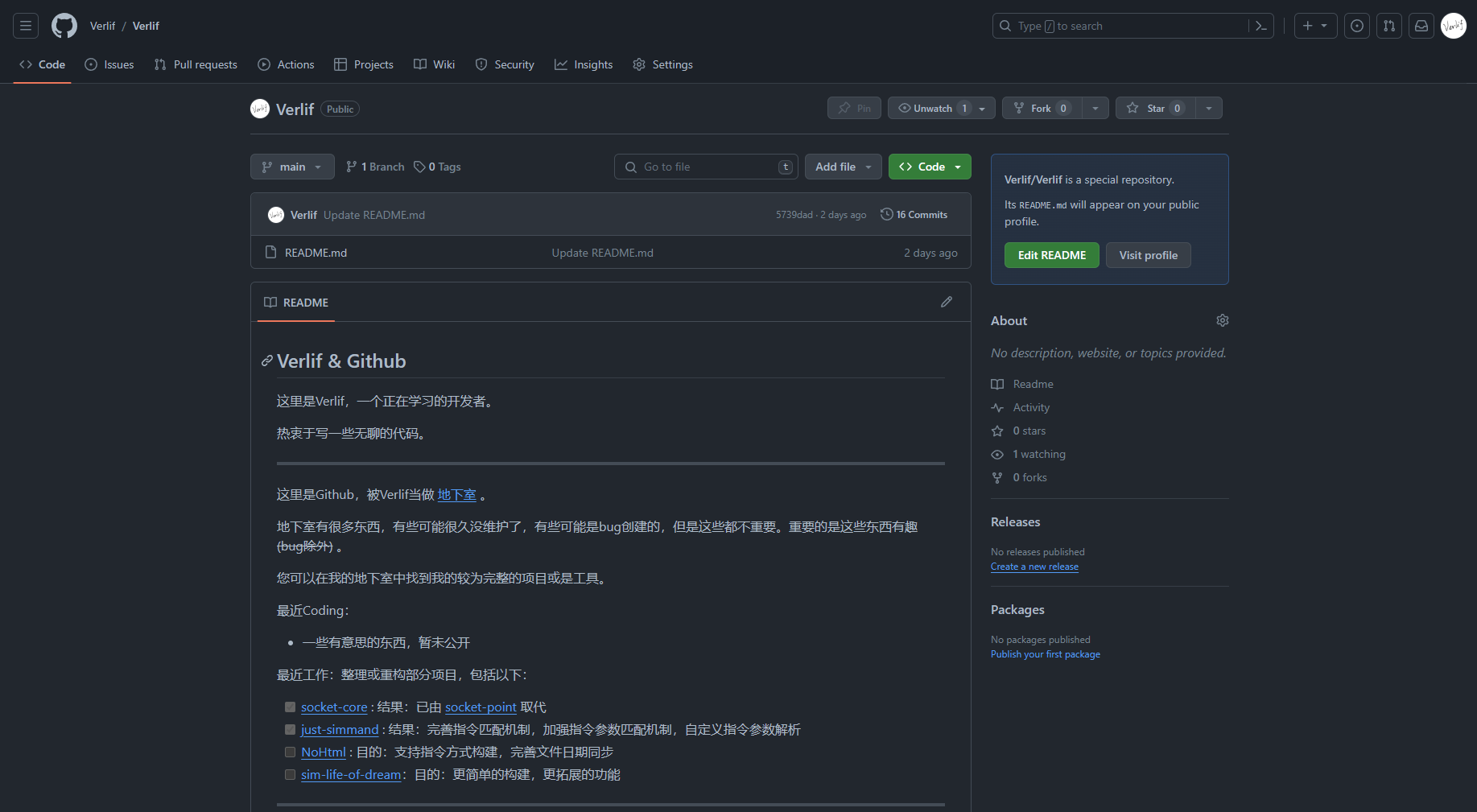Open the command palette terminal icon
Image resolution: width=1477 pixels, height=812 pixels.
pyautogui.click(x=1260, y=25)
